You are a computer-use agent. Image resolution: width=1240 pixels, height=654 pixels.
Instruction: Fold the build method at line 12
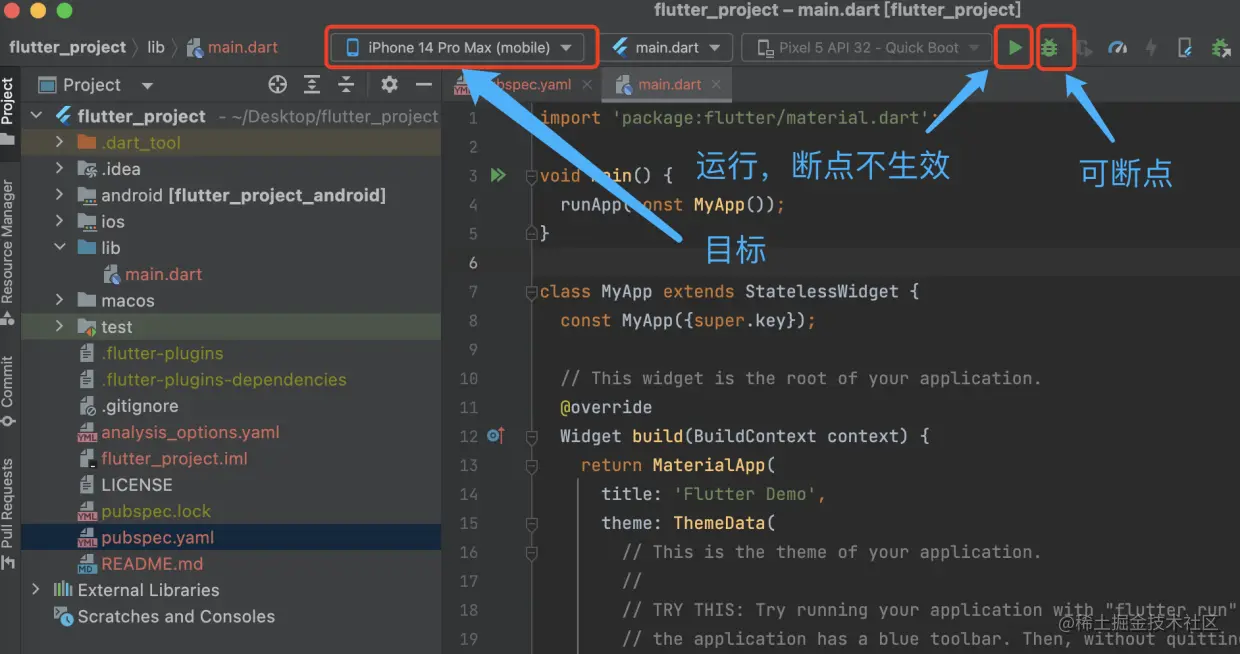[x=532, y=436]
